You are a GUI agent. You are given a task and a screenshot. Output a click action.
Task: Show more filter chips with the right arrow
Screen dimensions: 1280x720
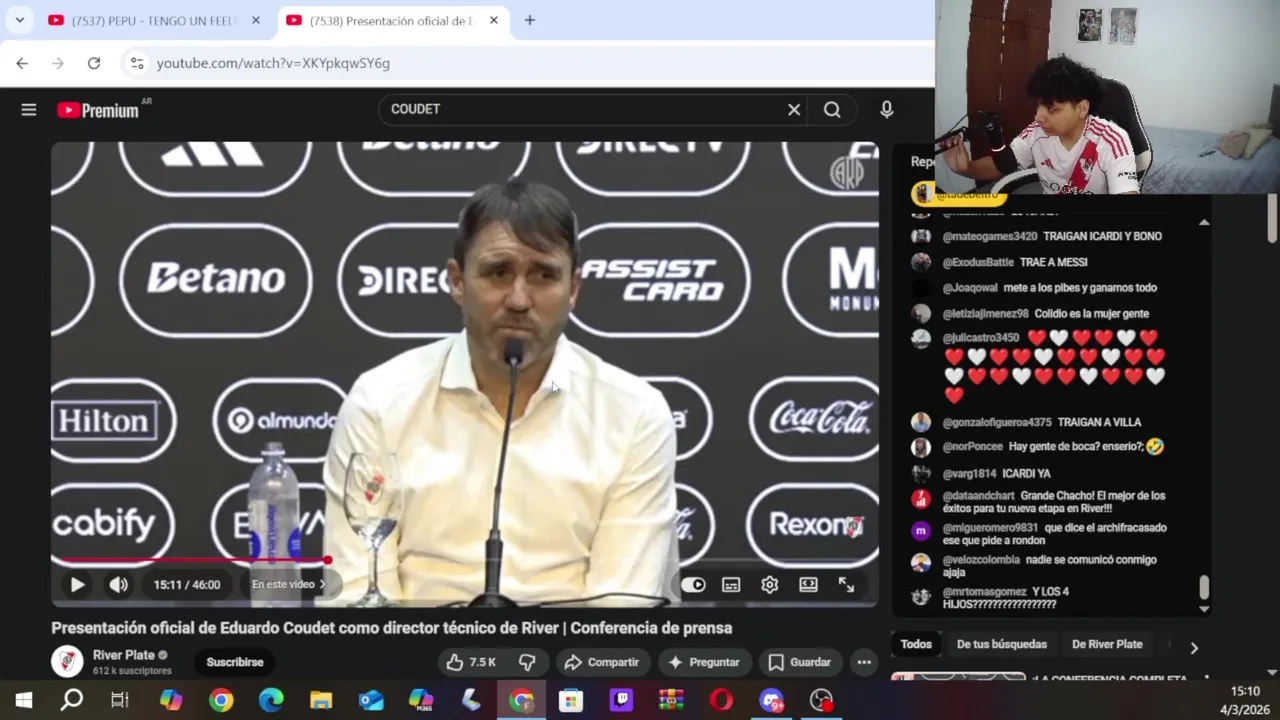coord(1194,648)
